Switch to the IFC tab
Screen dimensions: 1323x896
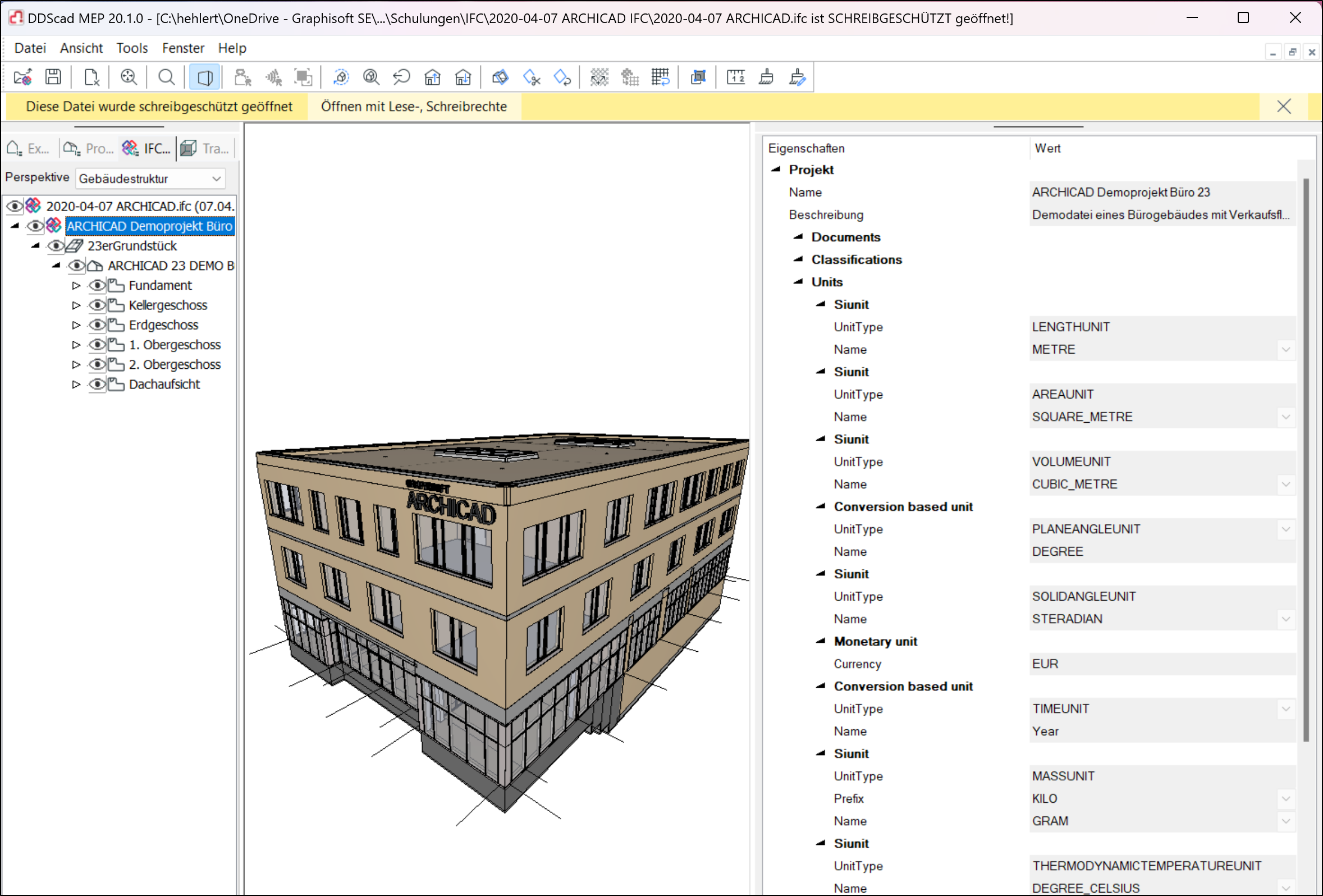point(147,149)
